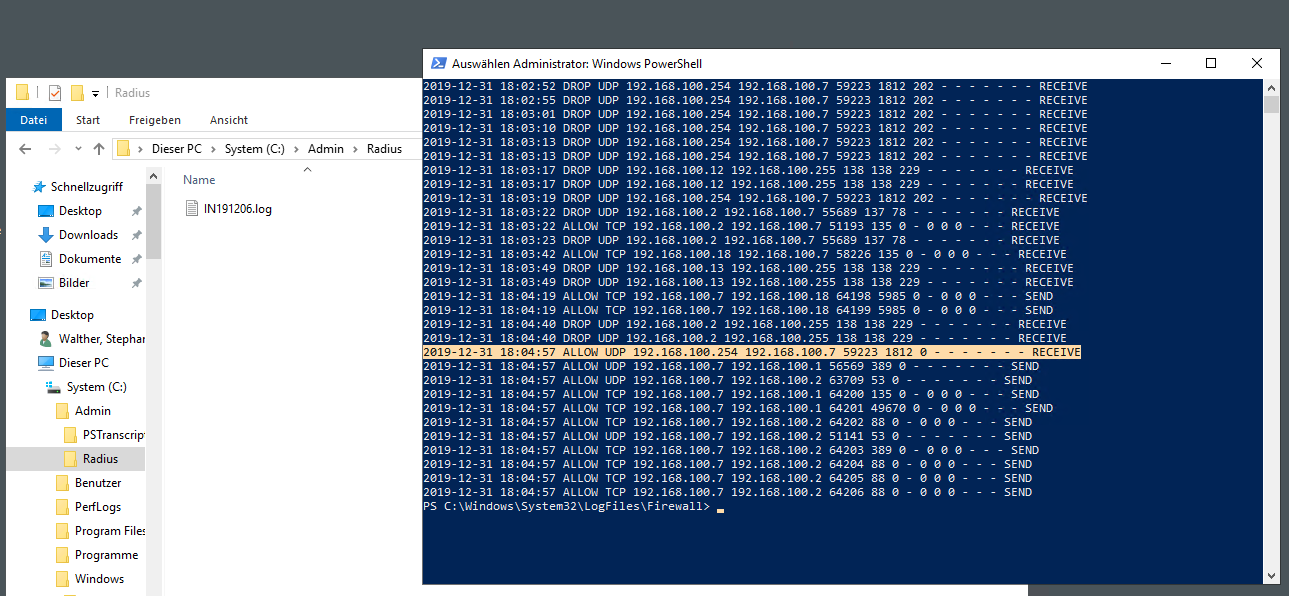This screenshot has width=1289, height=596.
Task: Click the Explorer back arrow
Action: point(25,149)
